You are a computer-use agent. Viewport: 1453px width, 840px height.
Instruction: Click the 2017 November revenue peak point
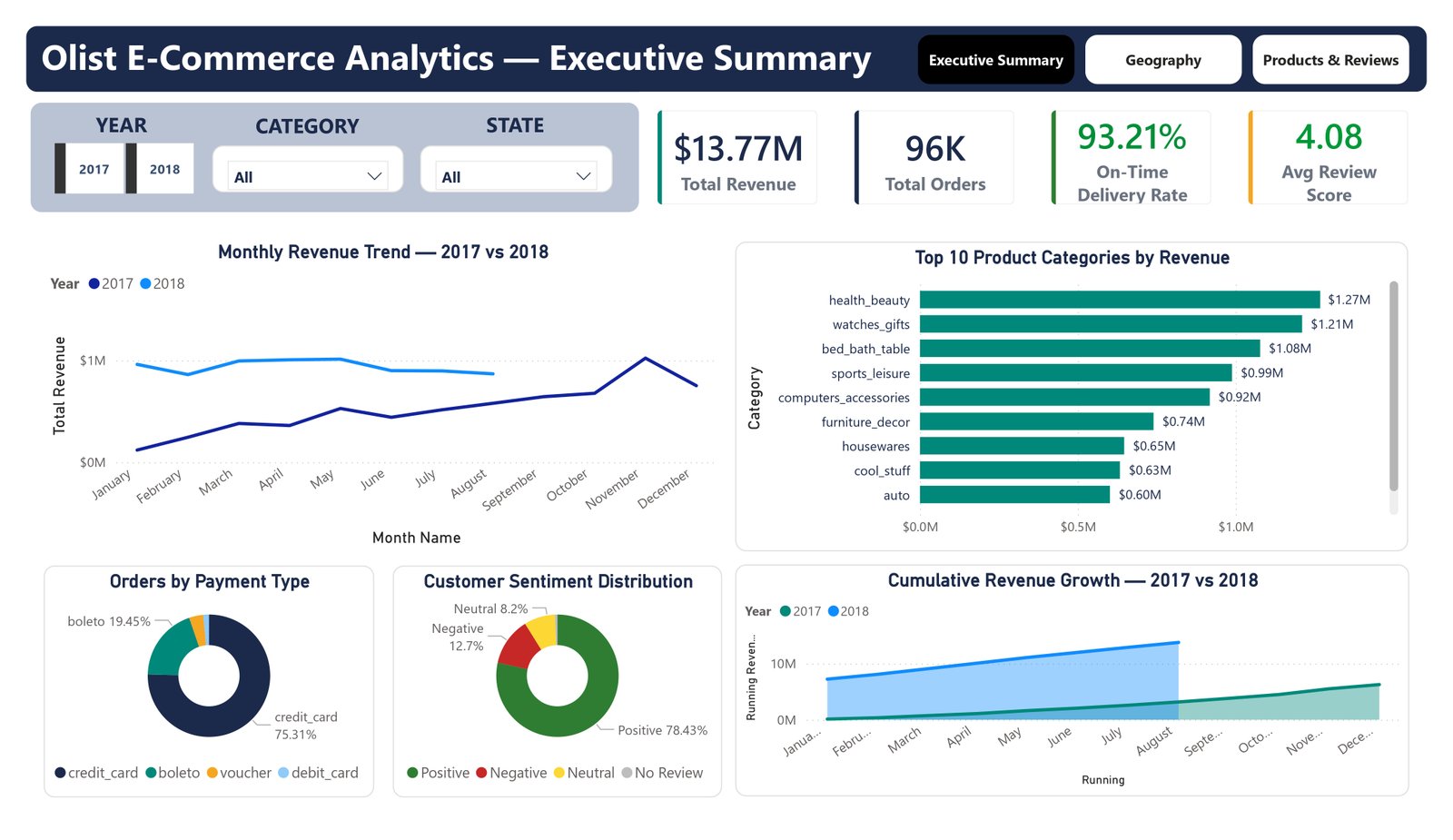tap(646, 358)
